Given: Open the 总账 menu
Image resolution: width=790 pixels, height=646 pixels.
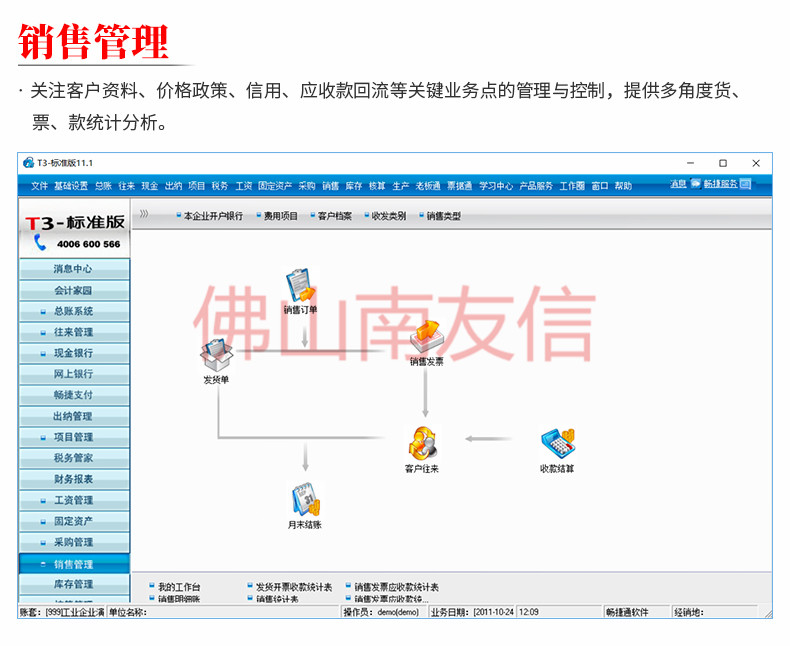Looking at the screenshot, I should 103,186.
